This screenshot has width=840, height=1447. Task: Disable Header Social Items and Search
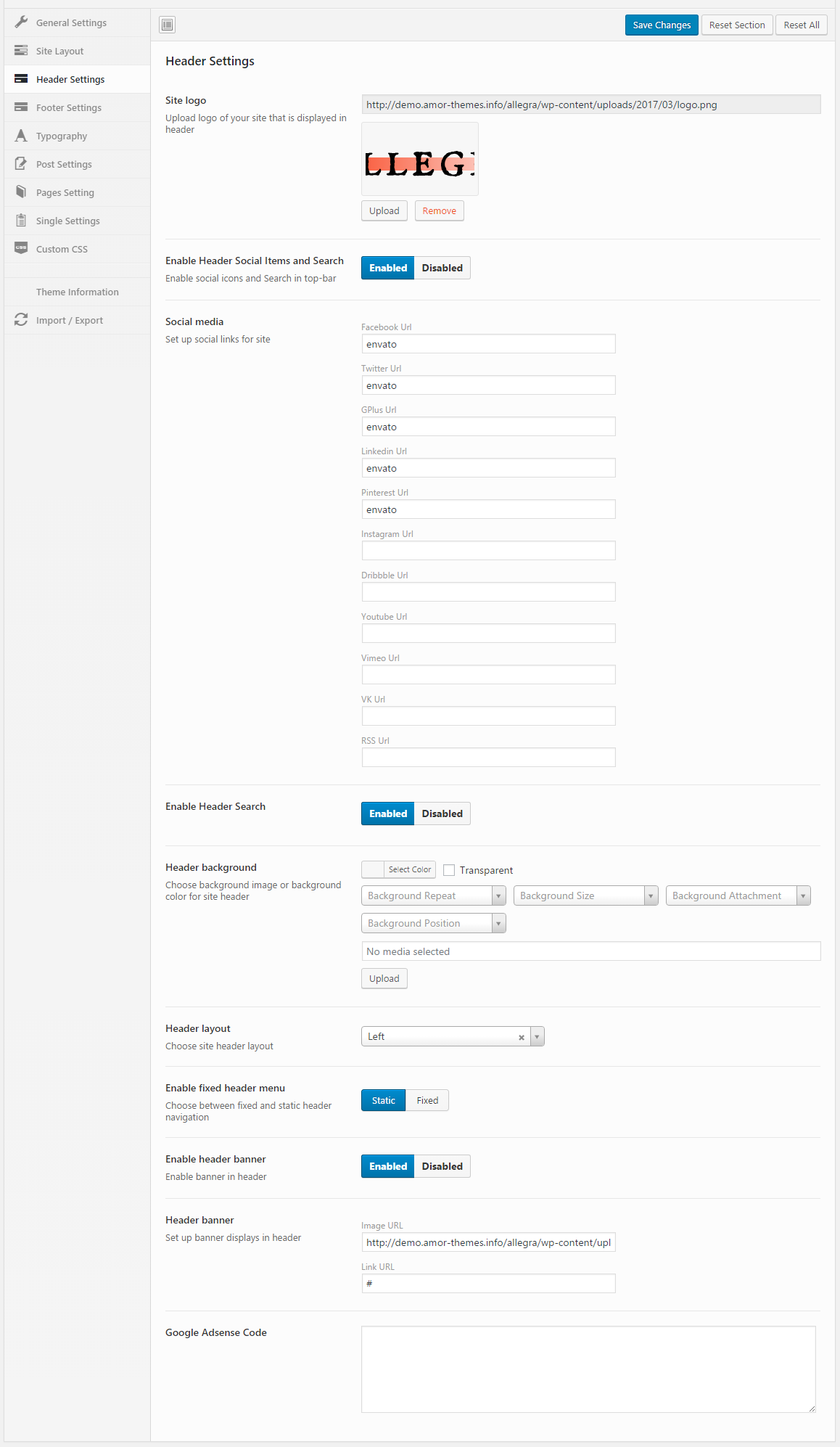pos(442,268)
